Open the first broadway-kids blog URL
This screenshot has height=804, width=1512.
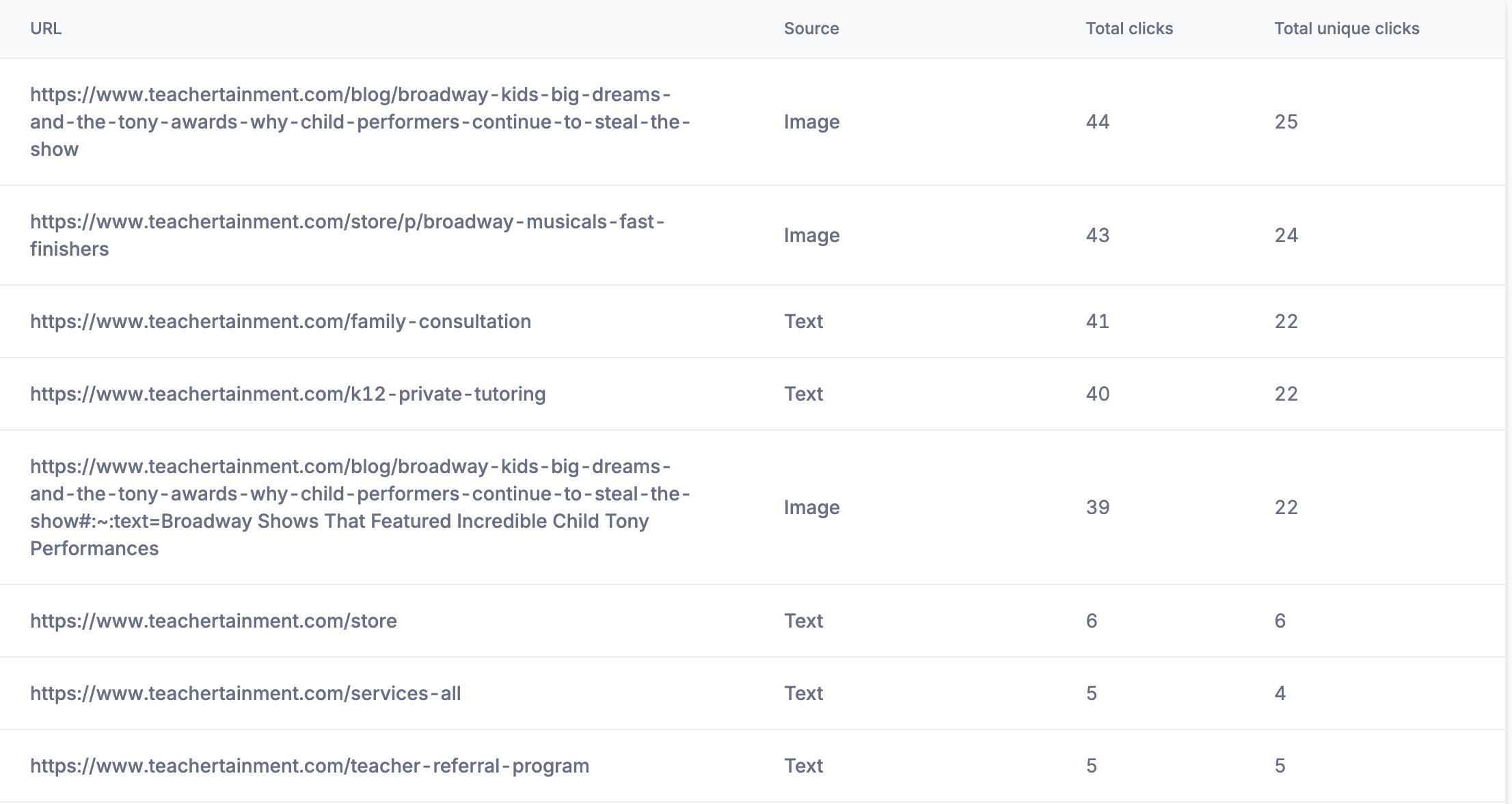(360, 122)
